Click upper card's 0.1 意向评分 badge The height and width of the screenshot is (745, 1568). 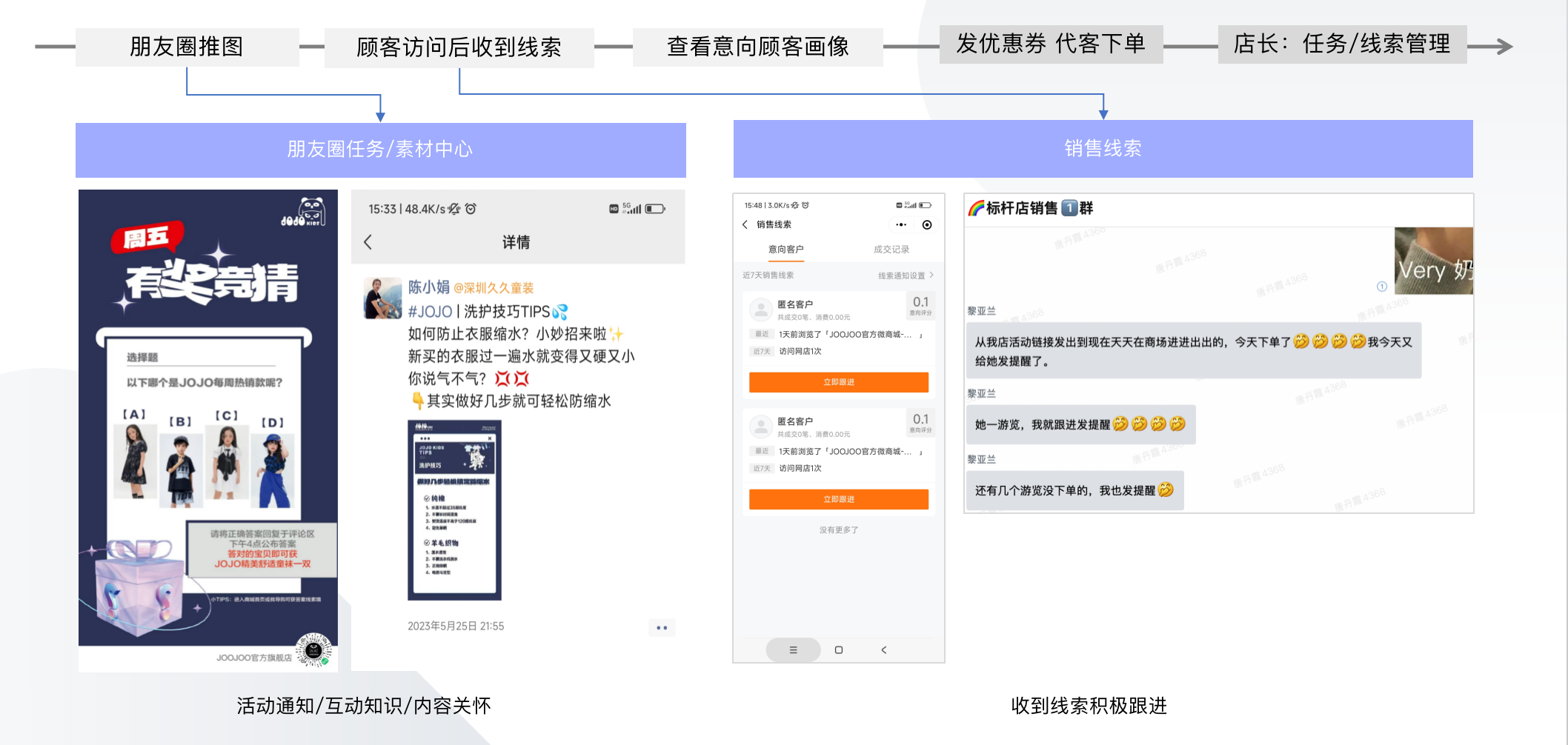[x=920, y=305]
